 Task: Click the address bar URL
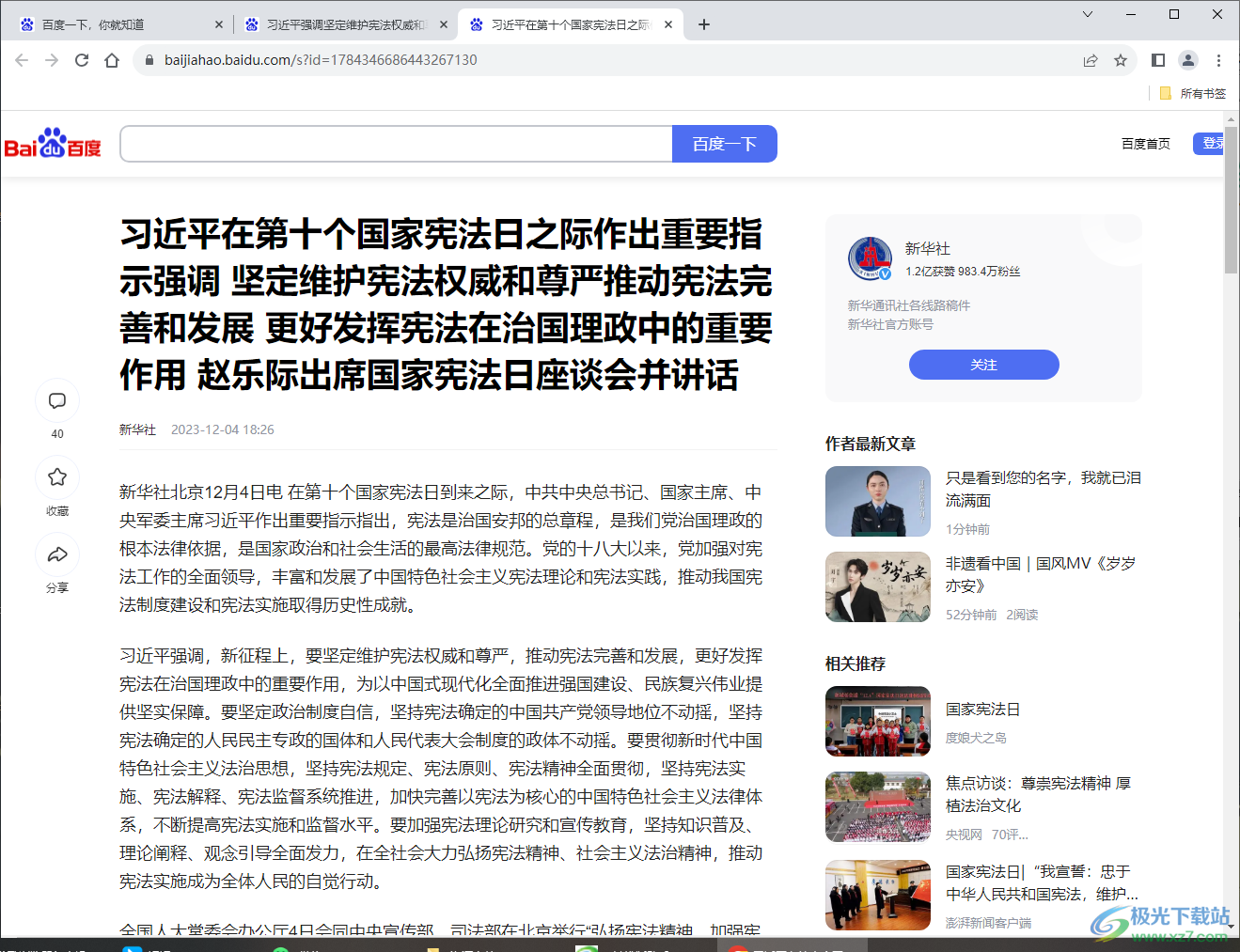pyautogui.click(x=321, y=60)
